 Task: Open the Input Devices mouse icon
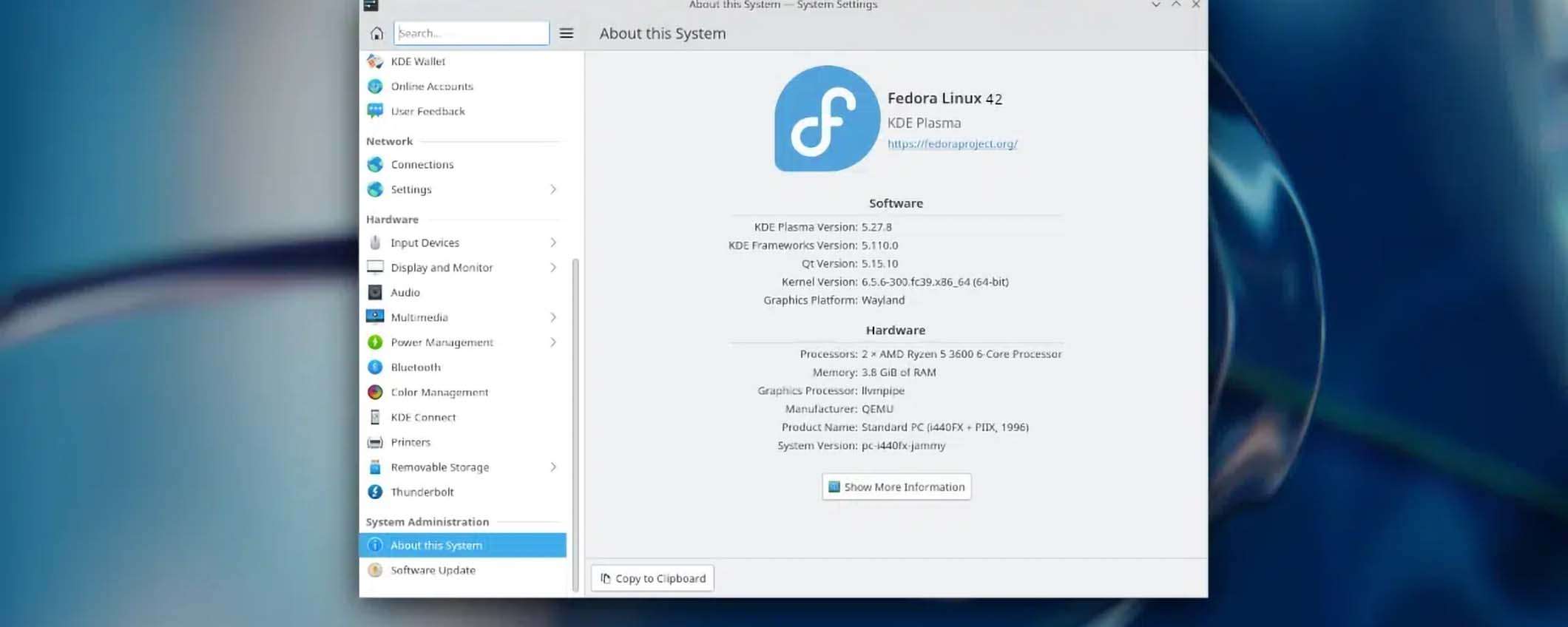coord(375,243)
